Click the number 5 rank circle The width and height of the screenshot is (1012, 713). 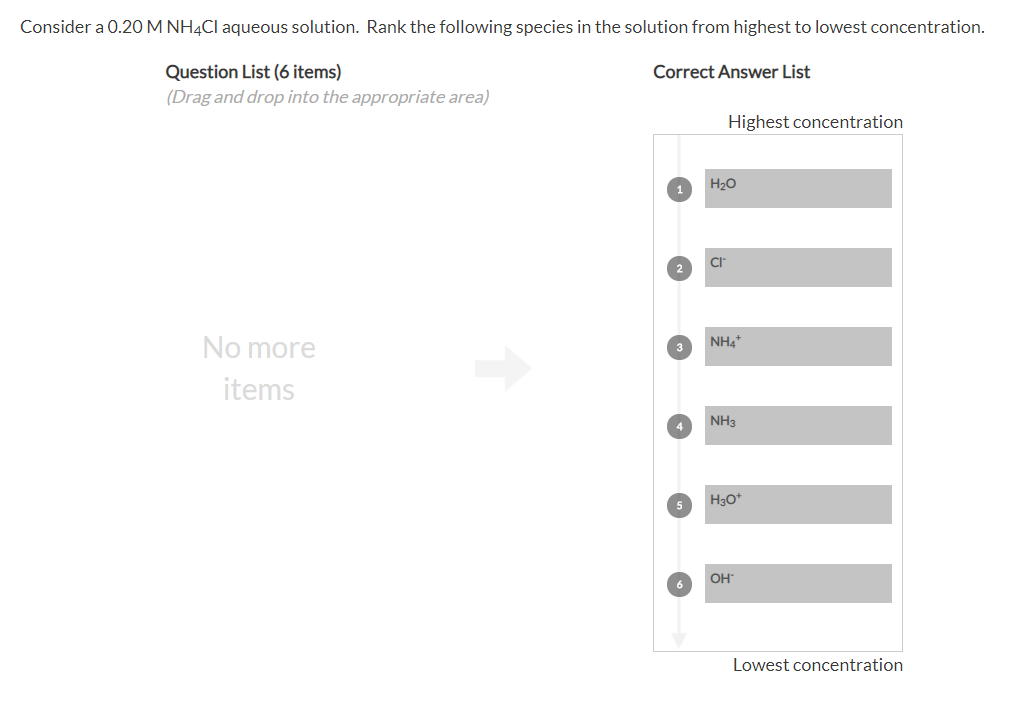[x=679, y=505]
